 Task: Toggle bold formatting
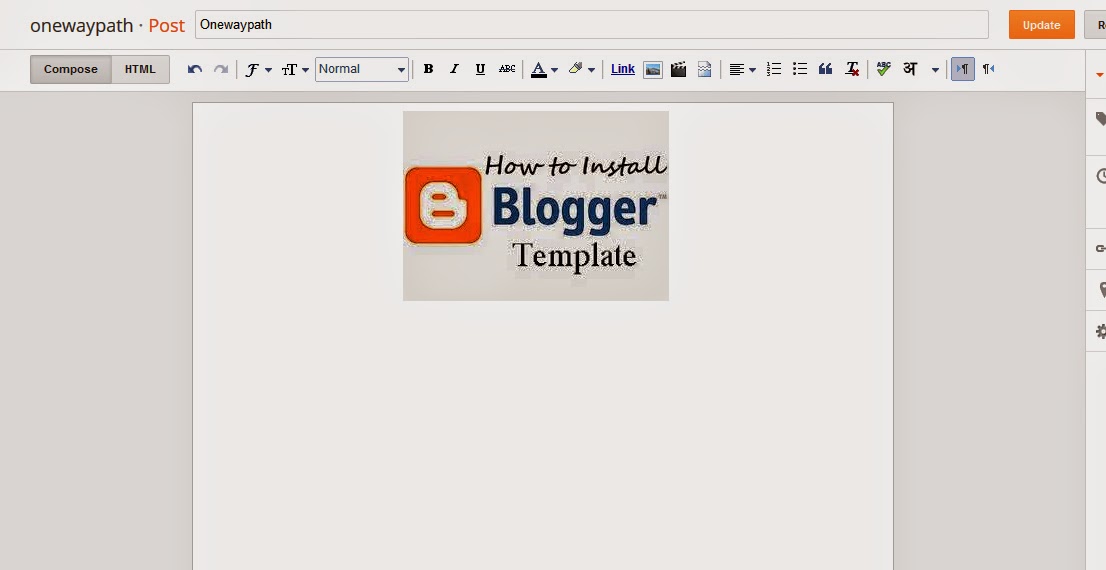click(x=428, y=69)
